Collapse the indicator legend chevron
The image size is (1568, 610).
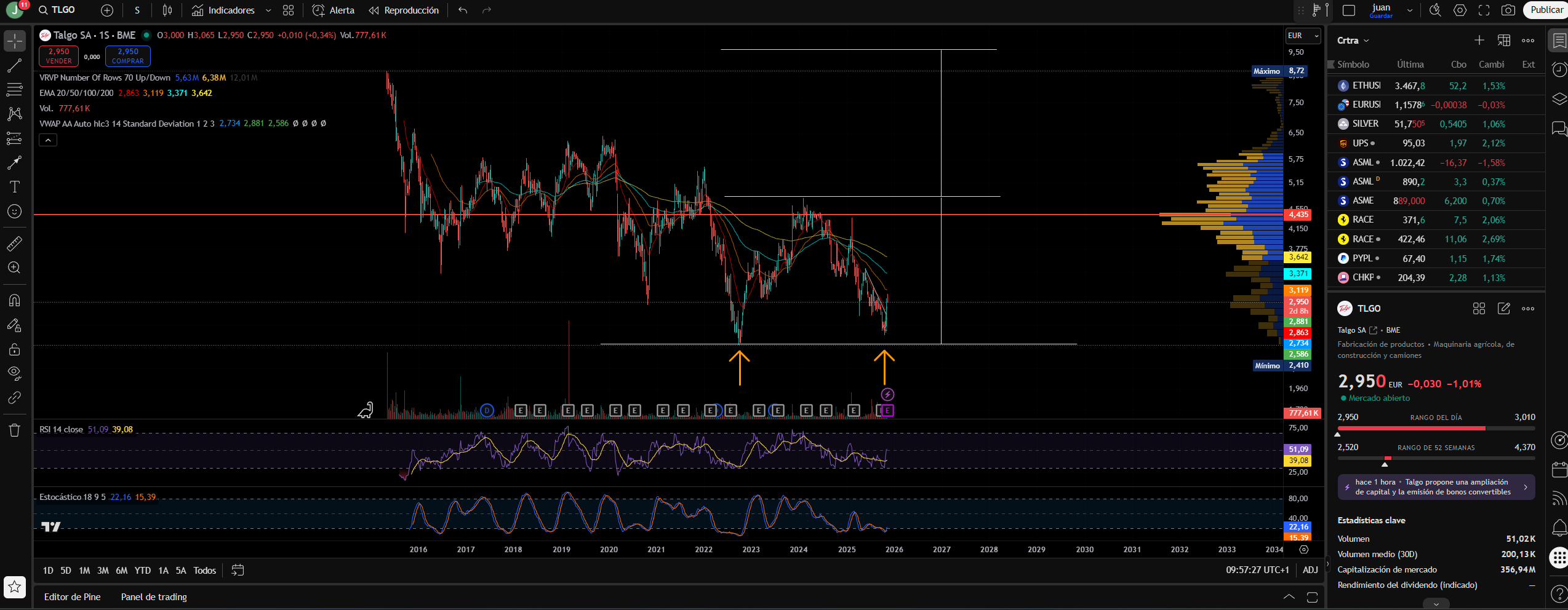pyautogui.click(x=48, y=140)
